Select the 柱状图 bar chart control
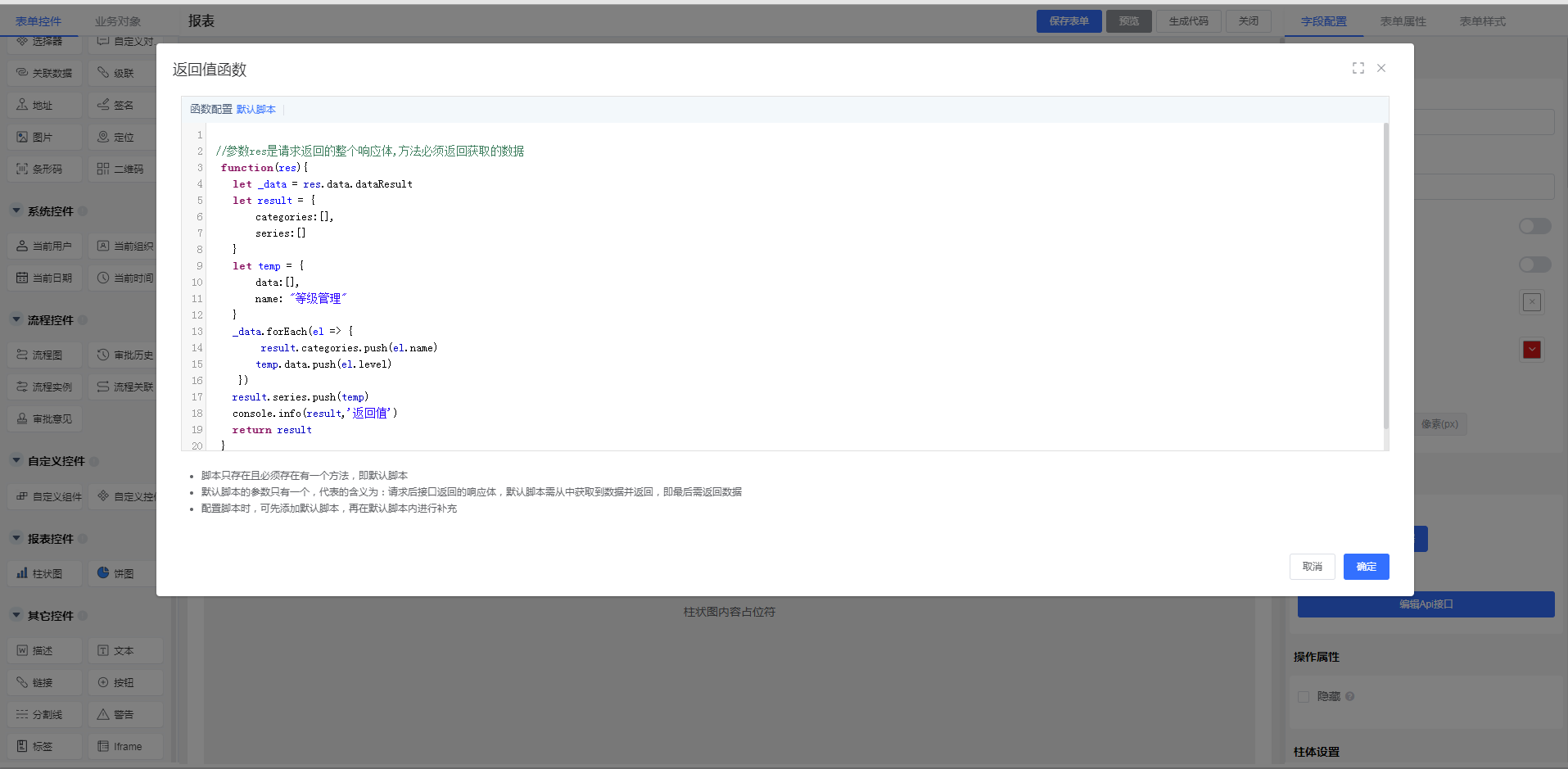 pyautogui.click(x=45, y=573)
